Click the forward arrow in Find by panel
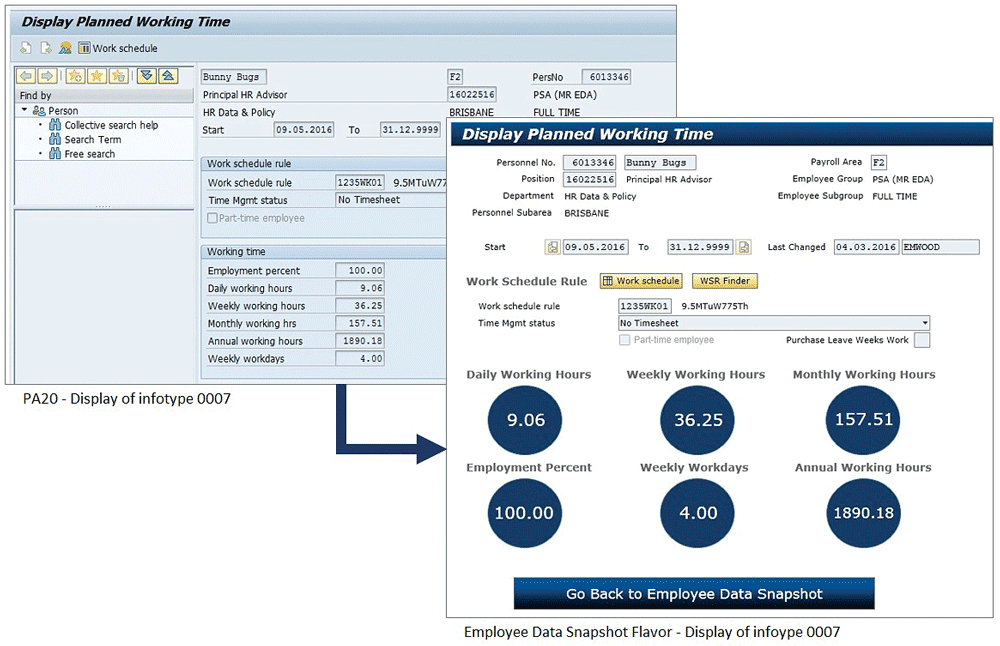The width and height of the screenshot is (1000, 646). click(46, 76)
